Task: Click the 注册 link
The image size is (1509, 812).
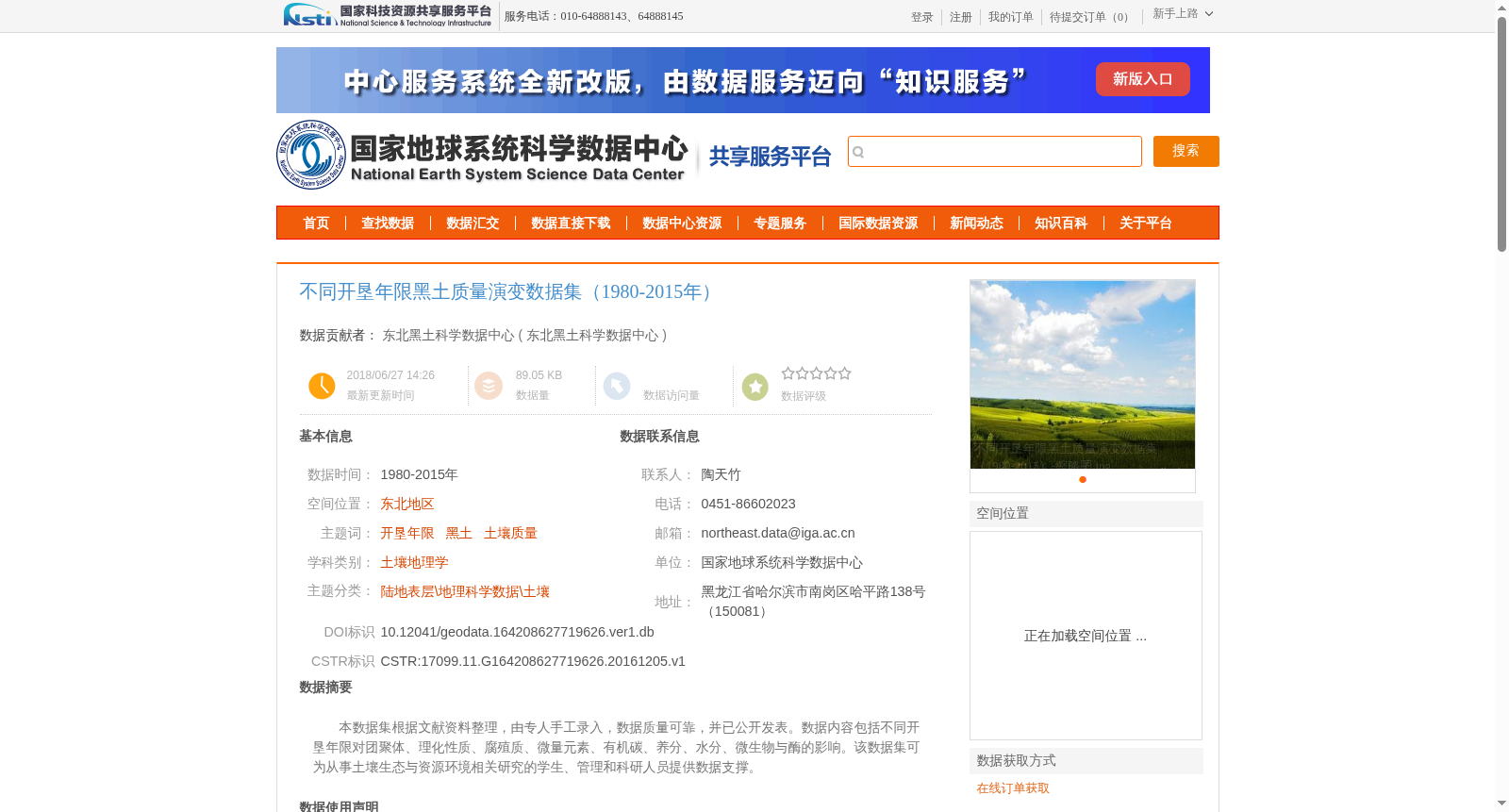Action: (961, 17)
